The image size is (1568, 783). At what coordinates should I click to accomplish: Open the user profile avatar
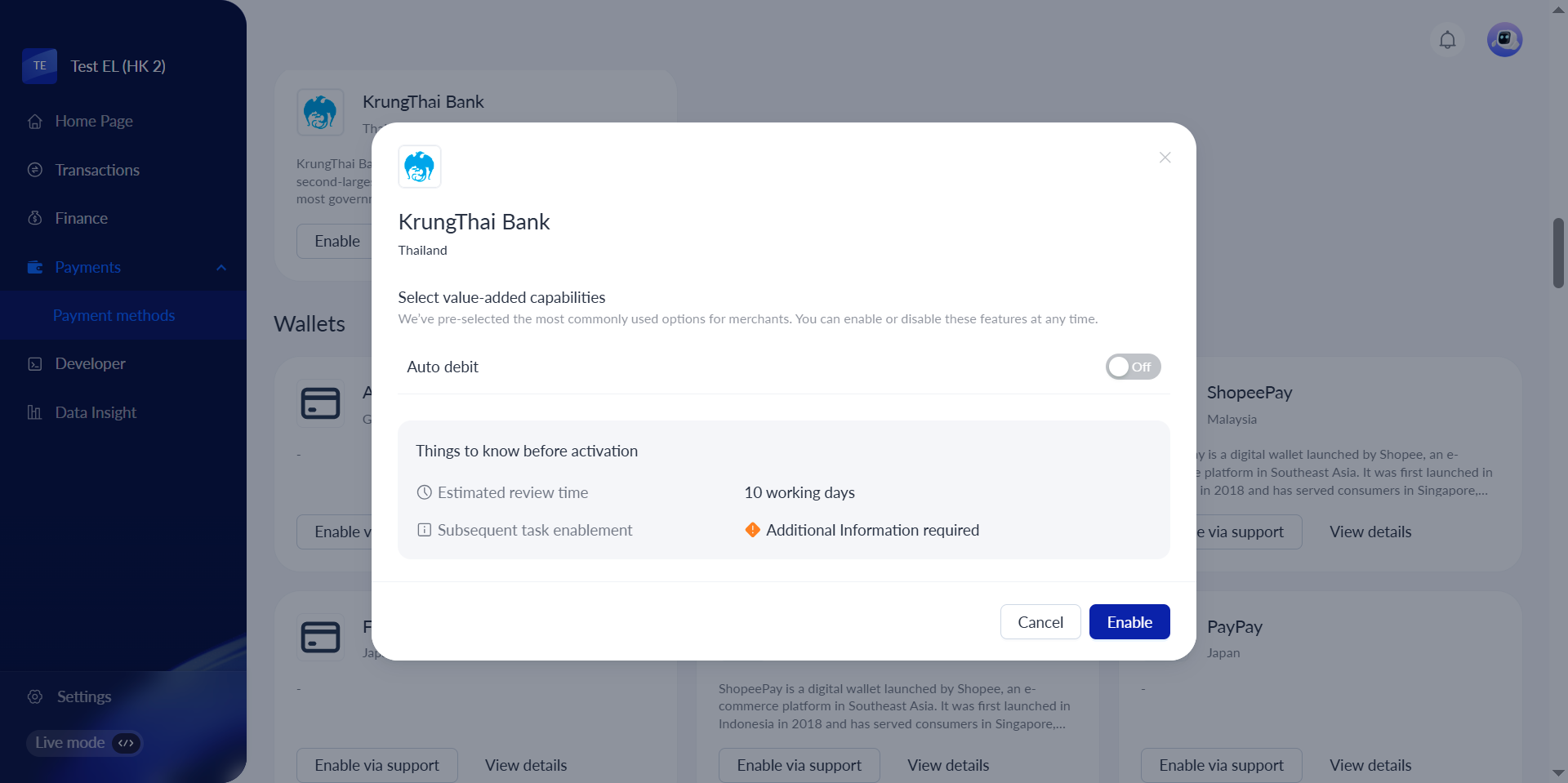click(1504, 40)
